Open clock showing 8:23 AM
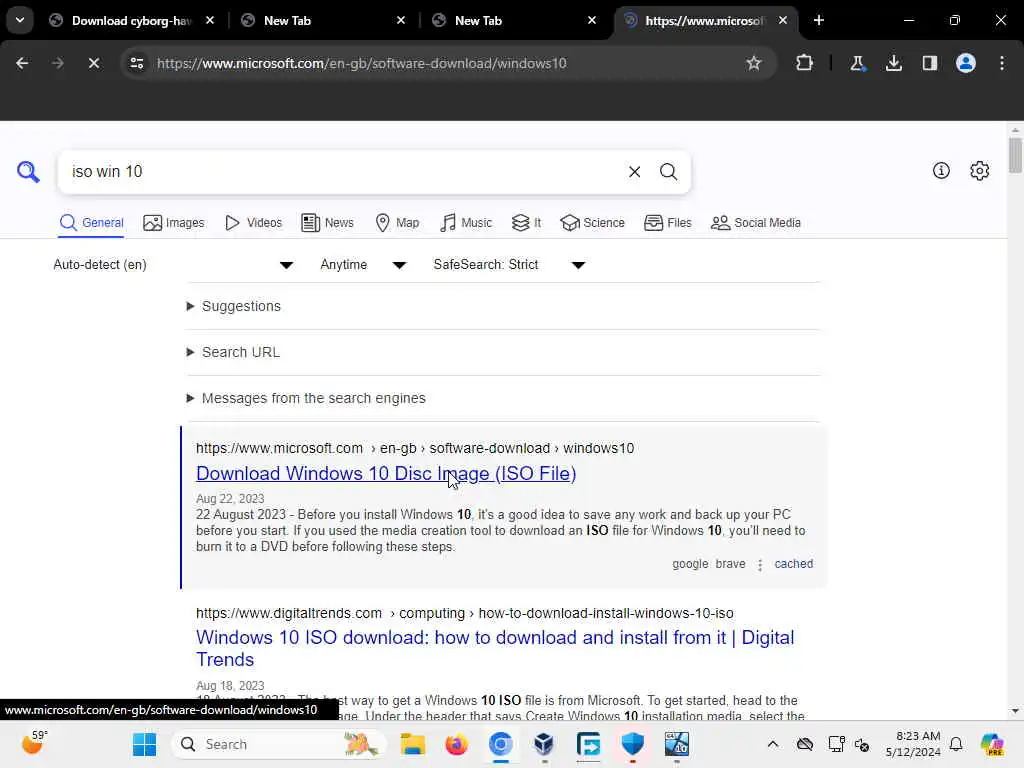The image size is (1024, 768). click(913, 744)
